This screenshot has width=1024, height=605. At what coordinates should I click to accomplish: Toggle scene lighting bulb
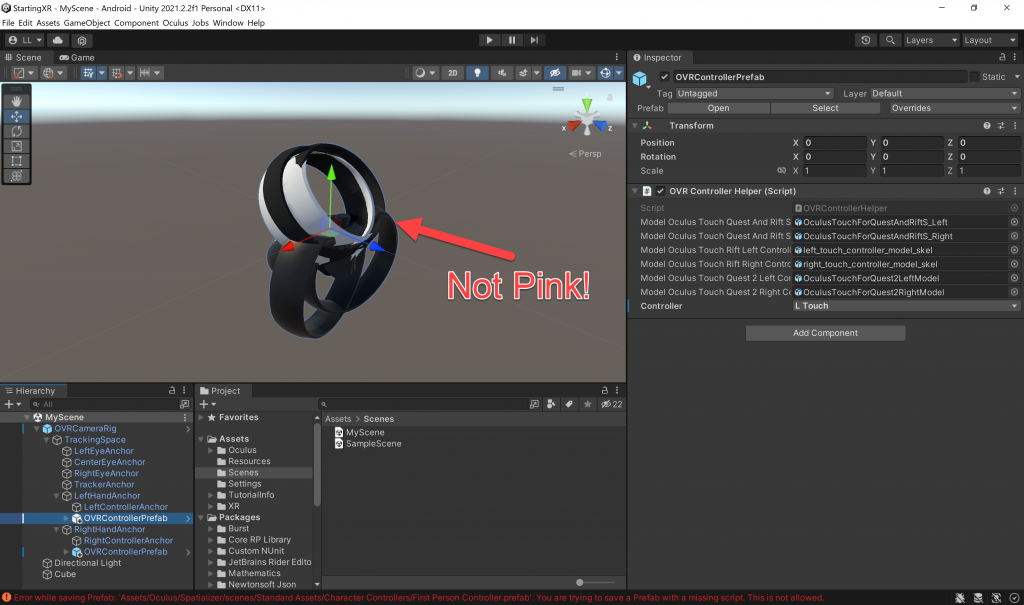[x=477, y=73]
